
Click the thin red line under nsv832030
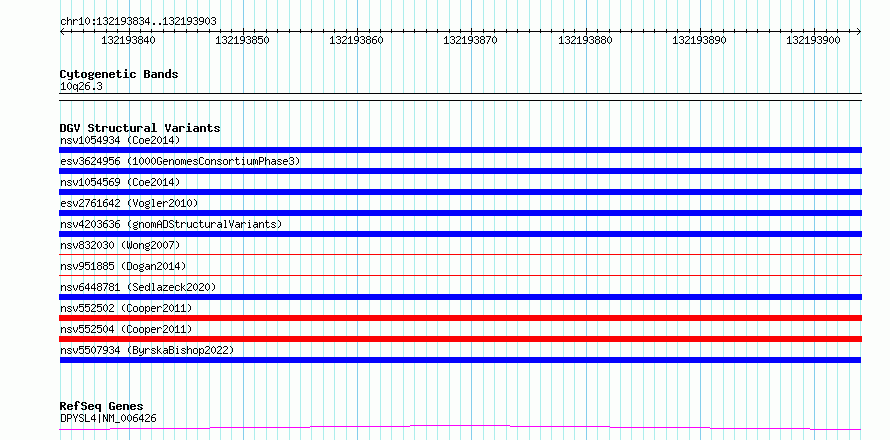pyautogui.click(x=460, y=254)
